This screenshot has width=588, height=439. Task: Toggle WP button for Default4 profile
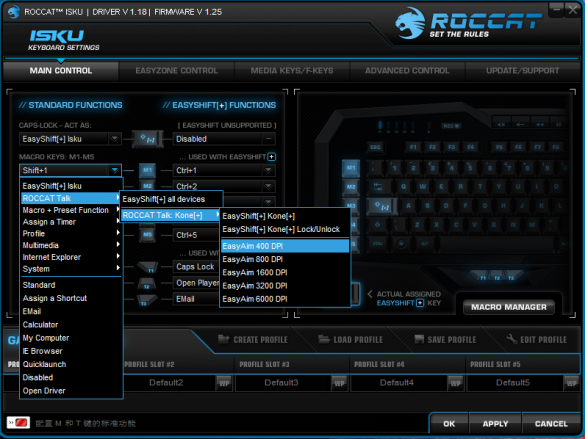pyautogui.click(x=455, y=383)
